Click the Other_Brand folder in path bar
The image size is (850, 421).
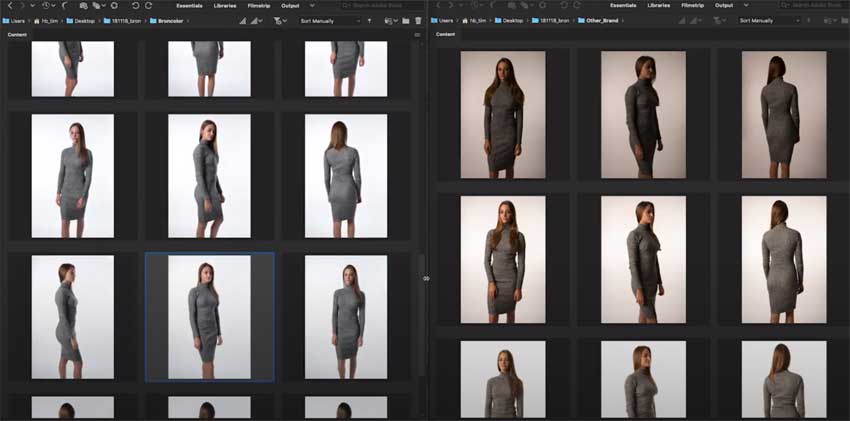click(598, 21)
